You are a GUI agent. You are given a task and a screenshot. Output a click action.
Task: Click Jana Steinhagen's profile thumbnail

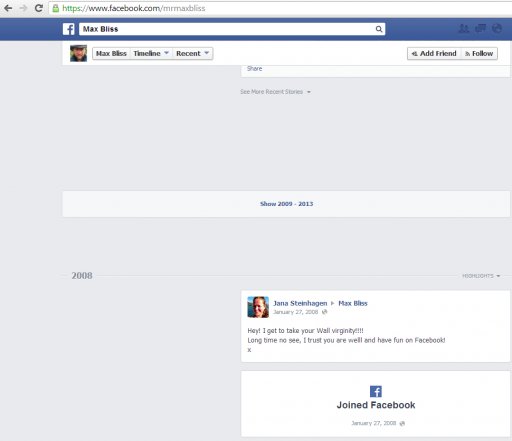258,307
